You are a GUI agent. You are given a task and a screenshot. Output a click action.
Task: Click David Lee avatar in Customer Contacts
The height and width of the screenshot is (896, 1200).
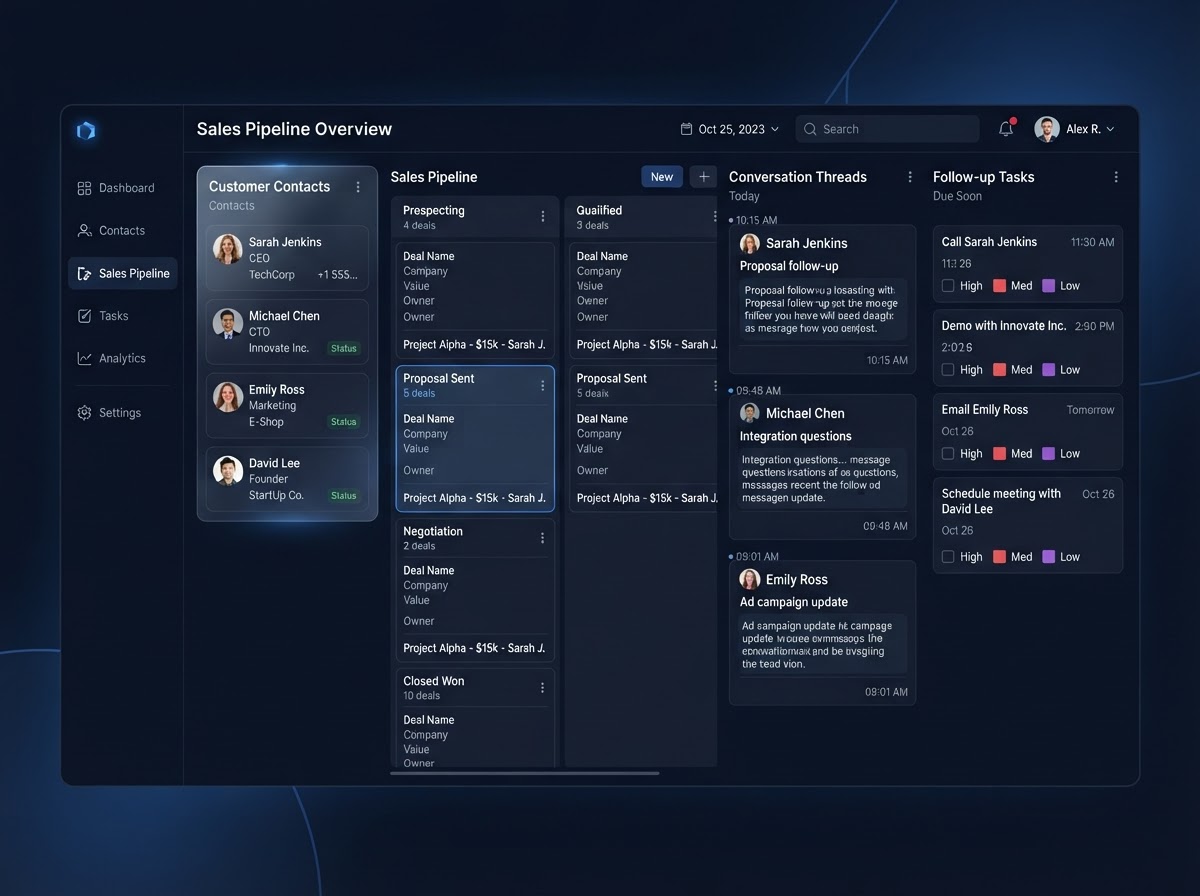(x=228, y=470)
